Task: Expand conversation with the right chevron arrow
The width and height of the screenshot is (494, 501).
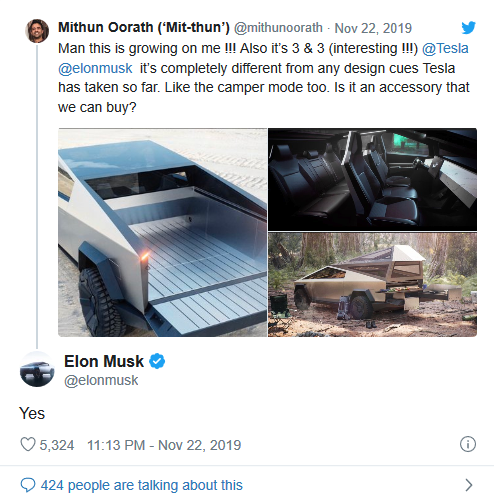Action: coord(469,485)
